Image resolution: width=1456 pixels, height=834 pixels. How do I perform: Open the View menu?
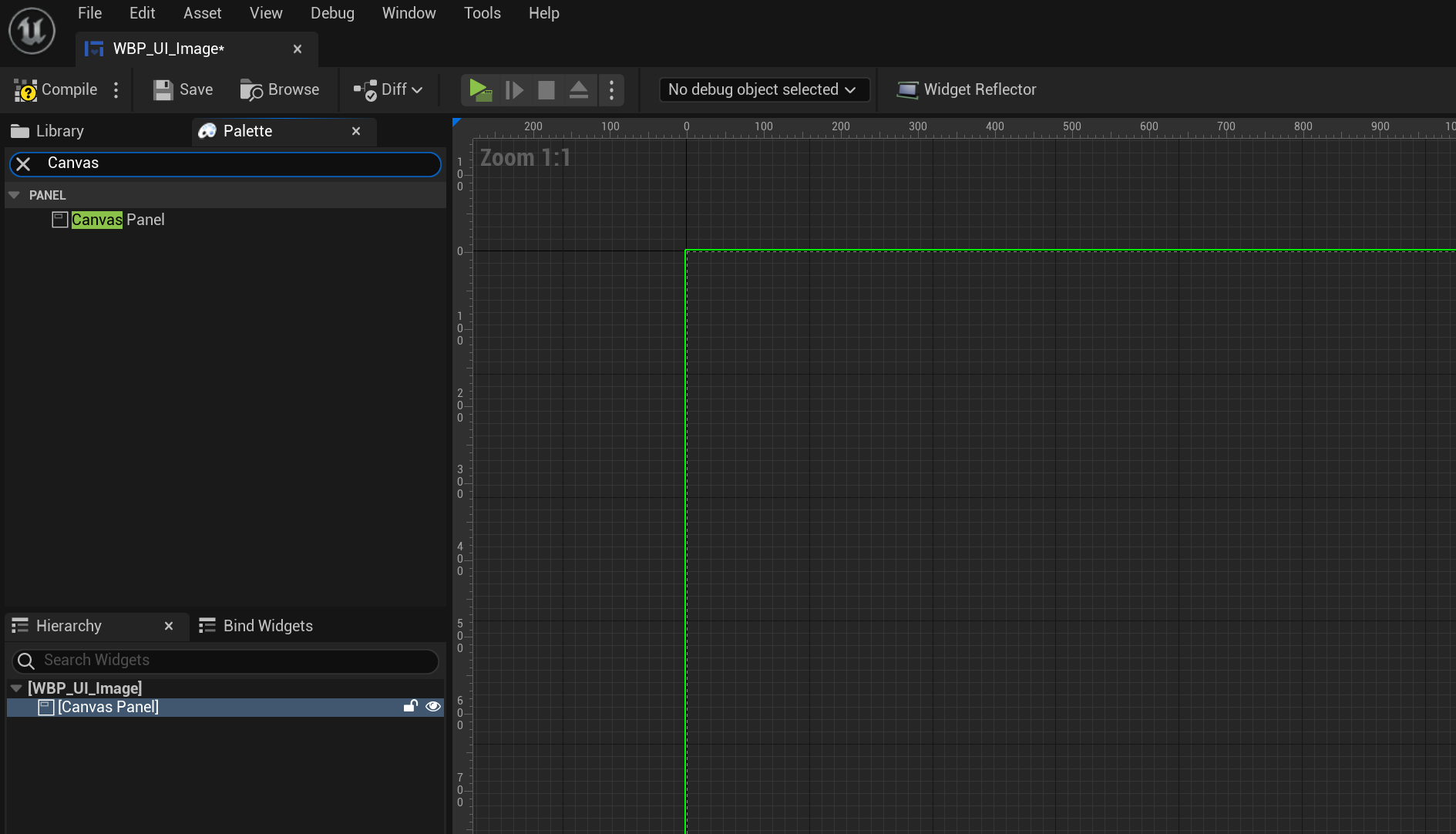[266, 13]
